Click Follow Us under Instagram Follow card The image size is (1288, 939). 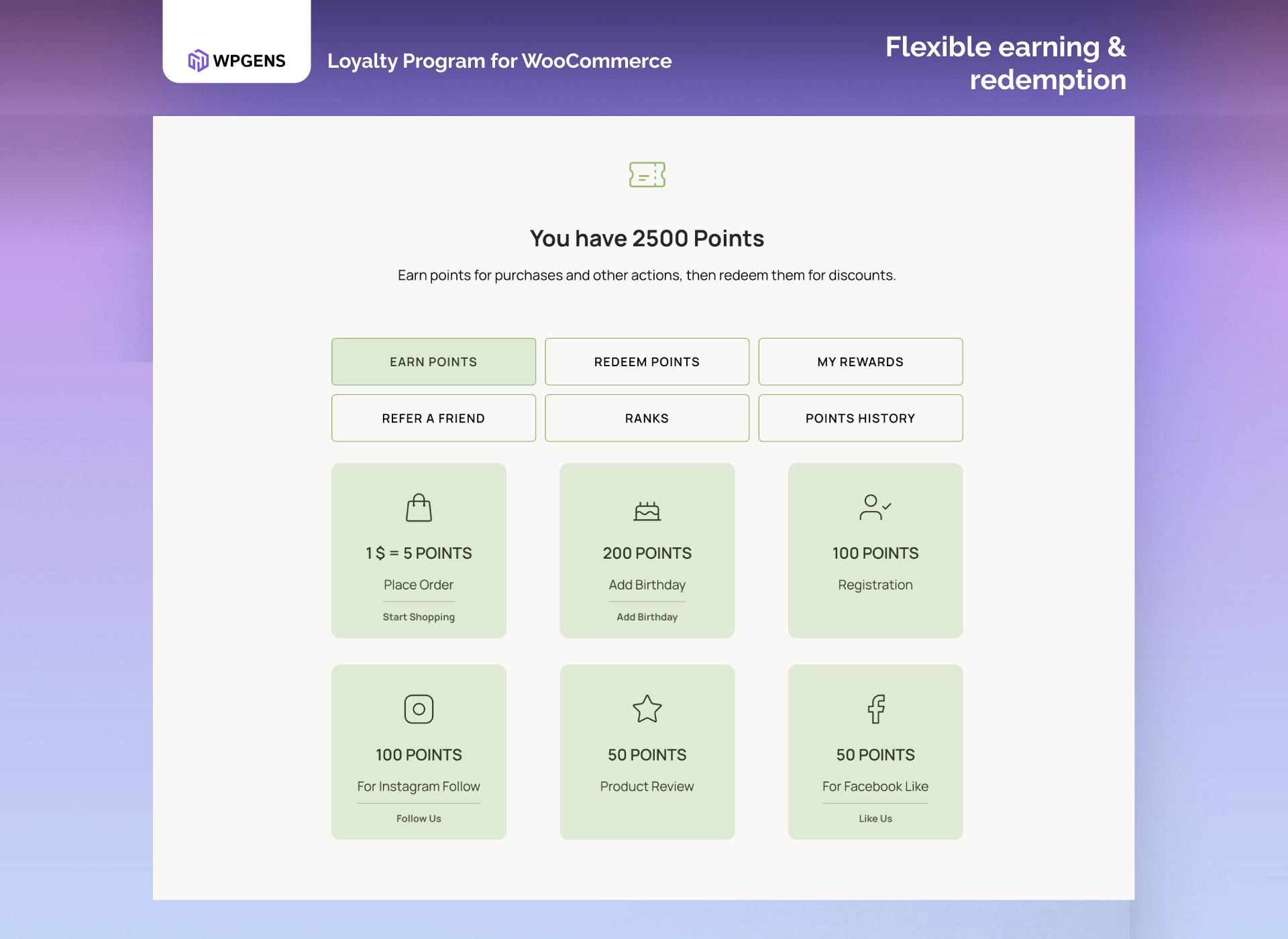coord(419,818)
